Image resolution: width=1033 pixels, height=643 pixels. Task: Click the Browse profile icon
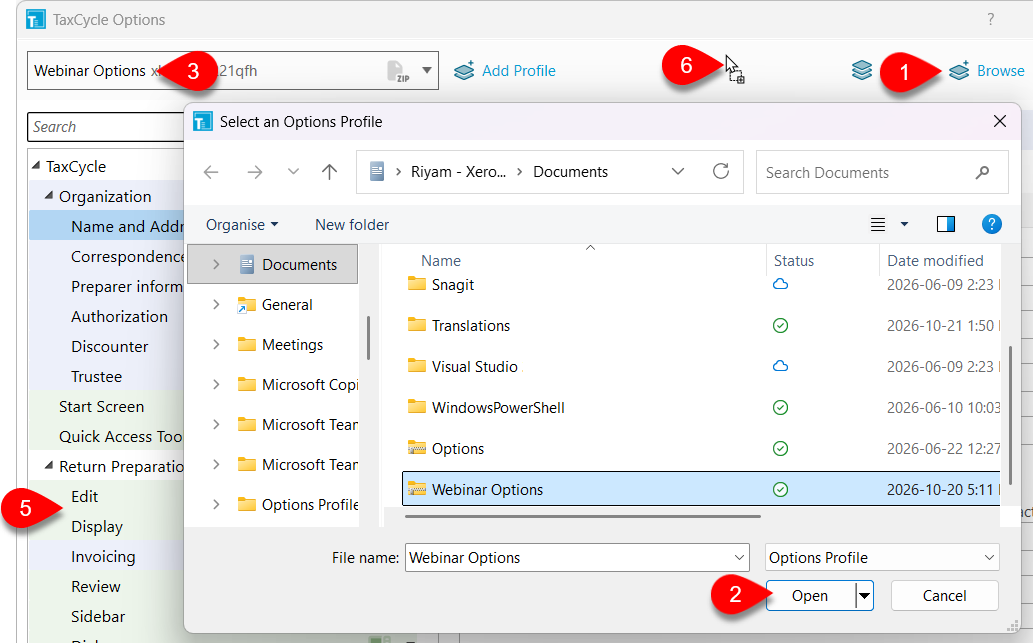pyautogui.click(x=959, y=70)
